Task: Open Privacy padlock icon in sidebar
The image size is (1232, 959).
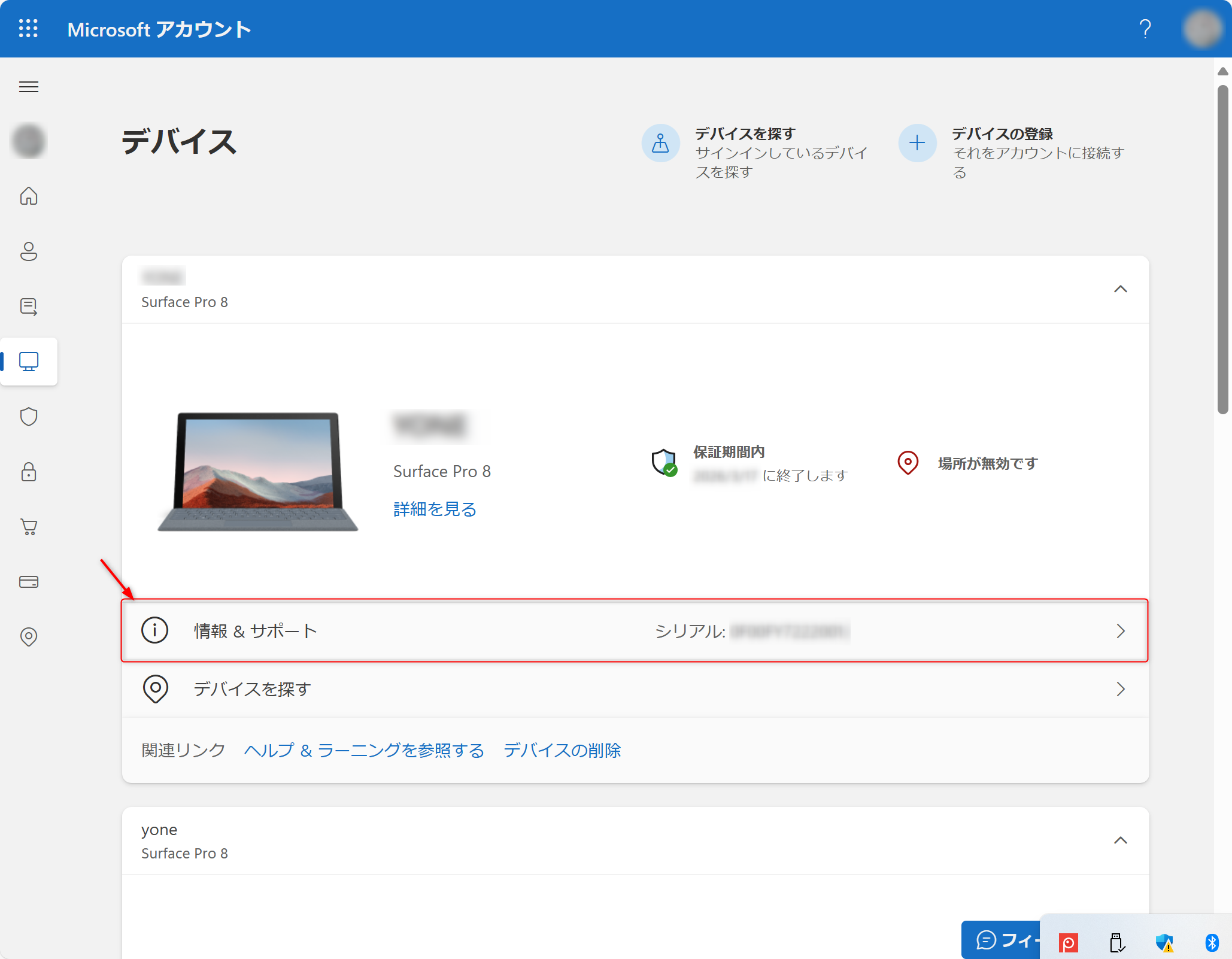Action: [28, 472]
